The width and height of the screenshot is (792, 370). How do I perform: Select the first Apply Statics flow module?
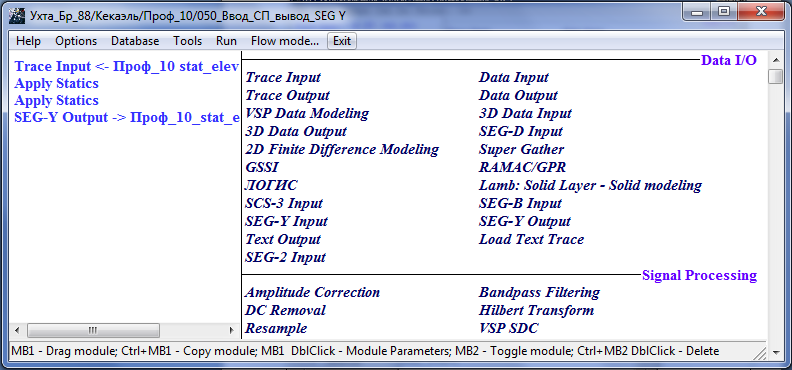(x=57, y=83)
